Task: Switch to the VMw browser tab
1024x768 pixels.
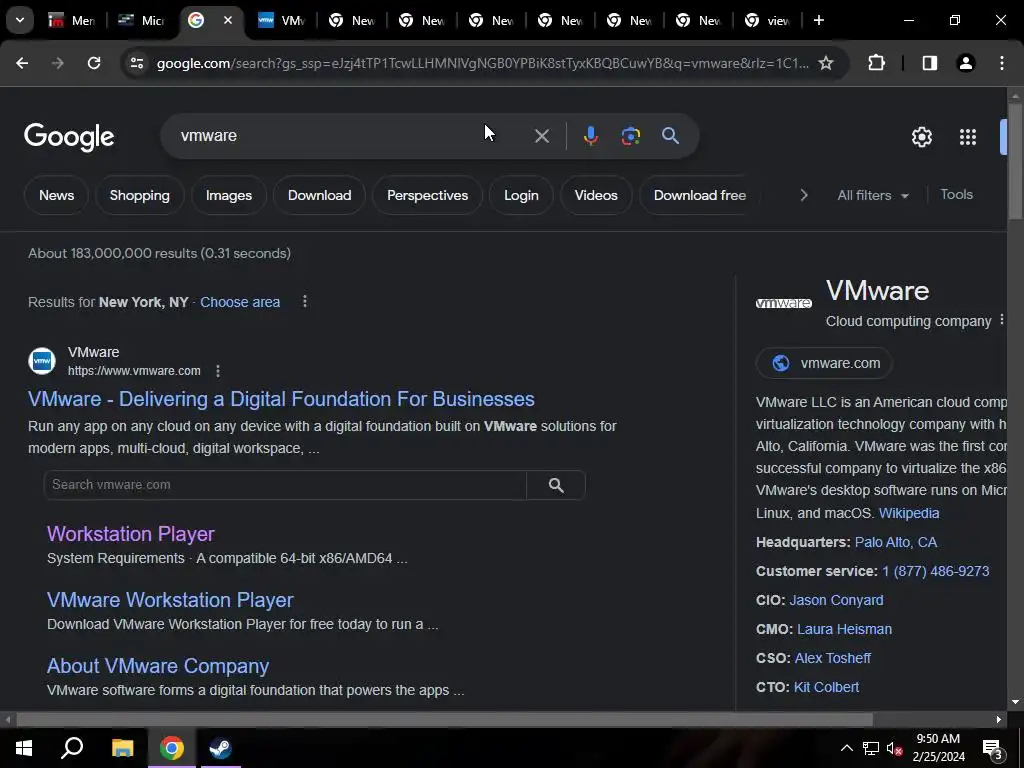Action: (282, 20)
